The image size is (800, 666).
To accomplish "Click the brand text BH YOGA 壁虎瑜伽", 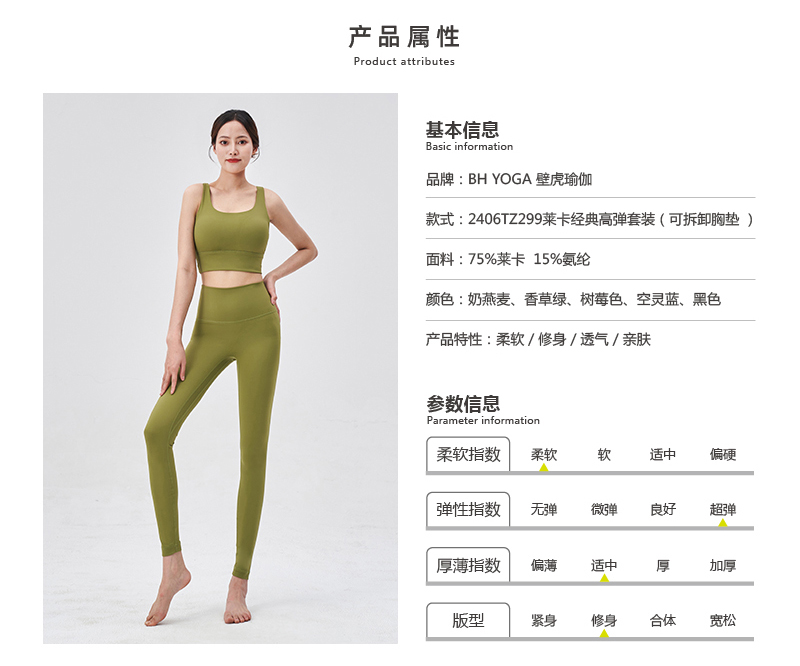I will 530,179.
